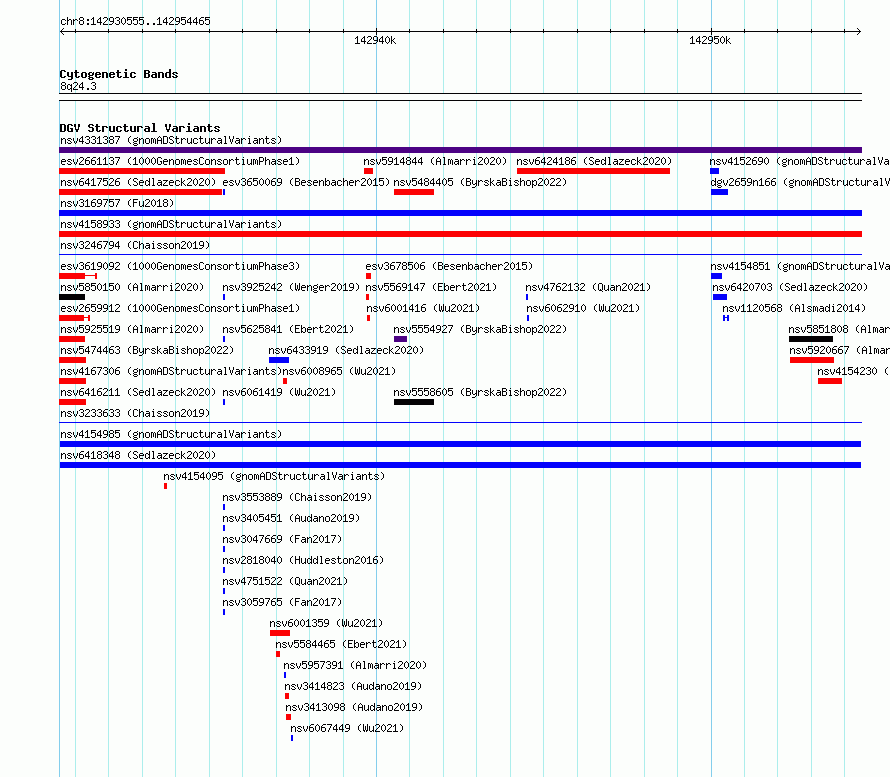The width and height of the screenshot is (890, 777).
Task: Select nsv3246794 (Chaisson2019) label
Action: click(135, 245)
